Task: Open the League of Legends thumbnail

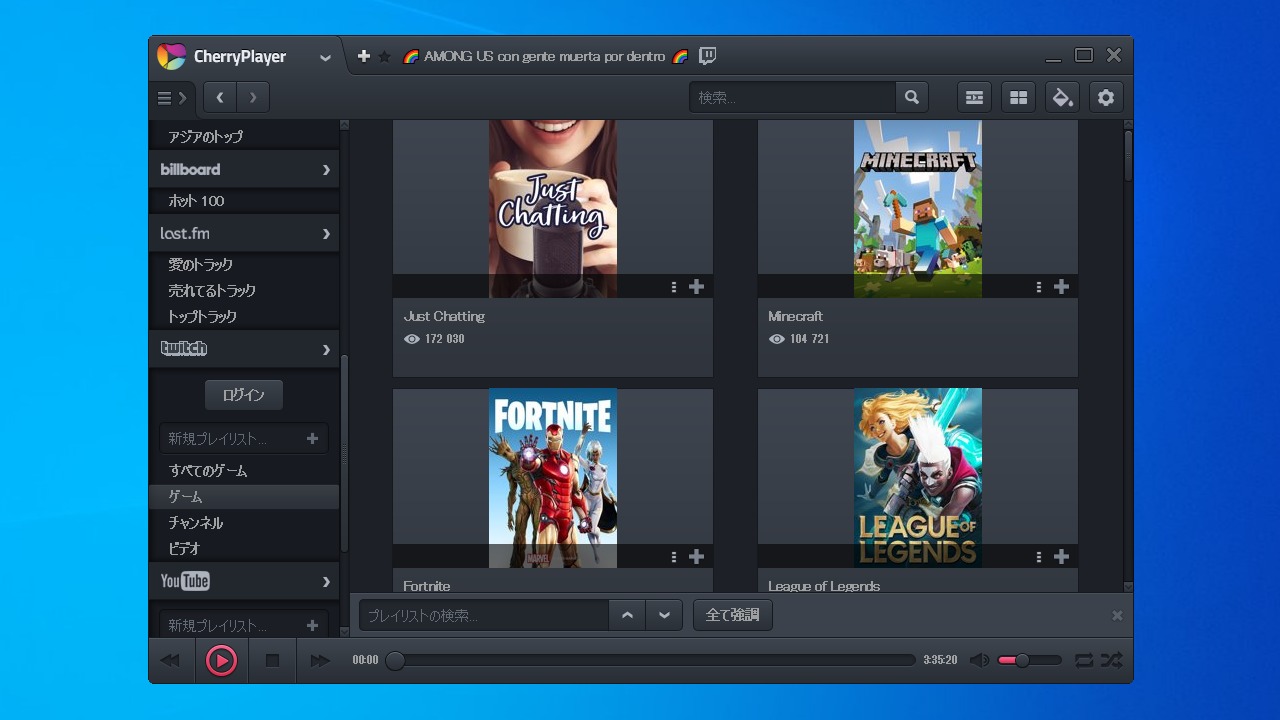Action: 918,478
